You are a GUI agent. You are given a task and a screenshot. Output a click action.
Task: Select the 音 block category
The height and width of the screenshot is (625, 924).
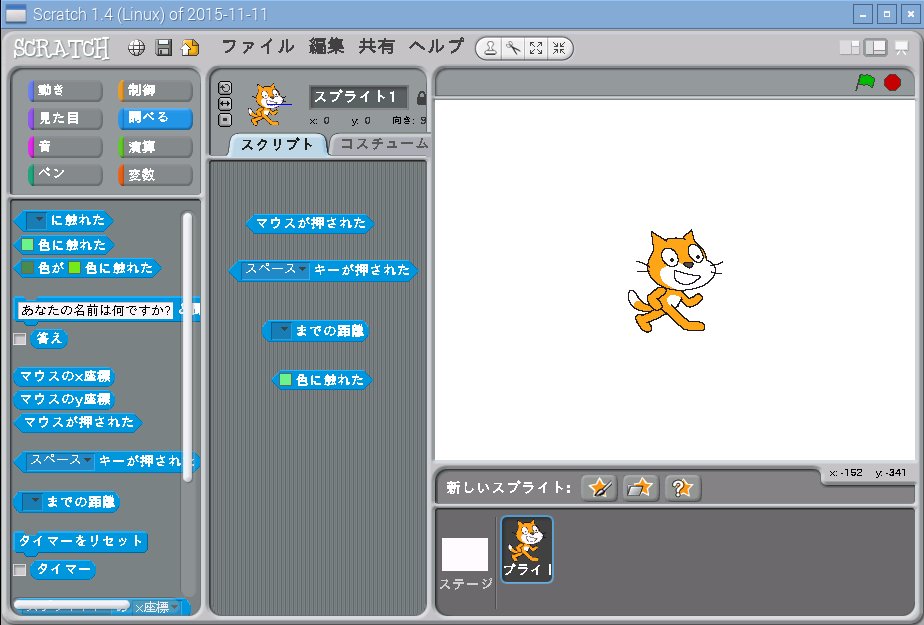click(65, 147)
